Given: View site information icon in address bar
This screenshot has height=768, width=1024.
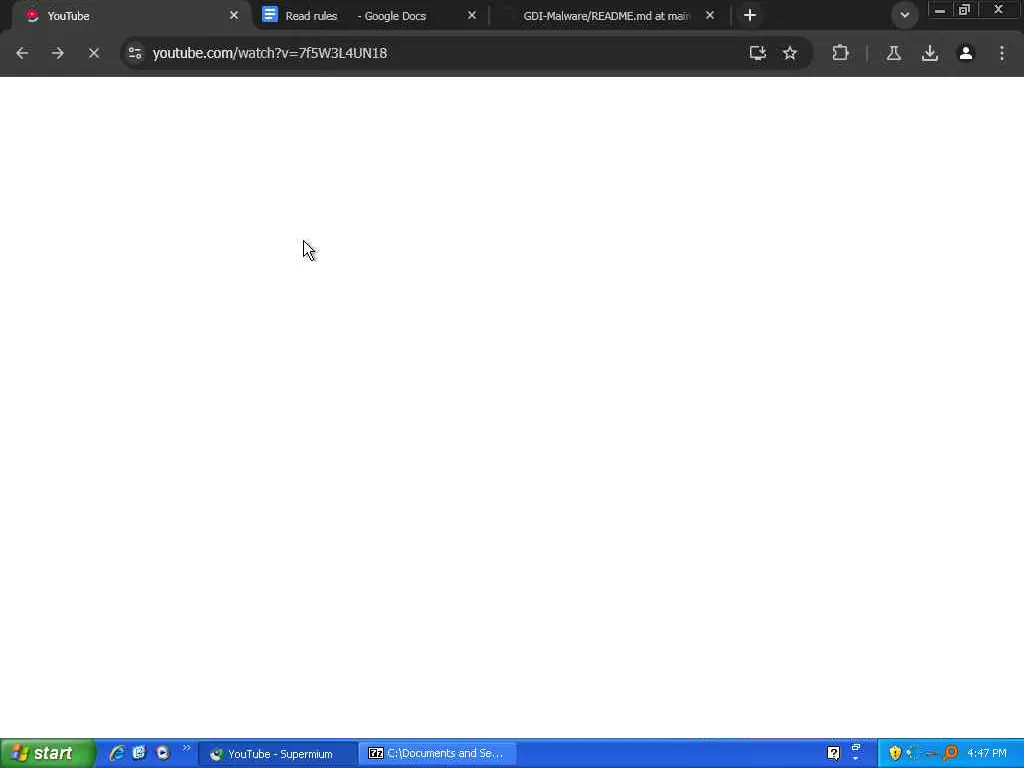Looking at the screenshot, I should pos(135,53).
